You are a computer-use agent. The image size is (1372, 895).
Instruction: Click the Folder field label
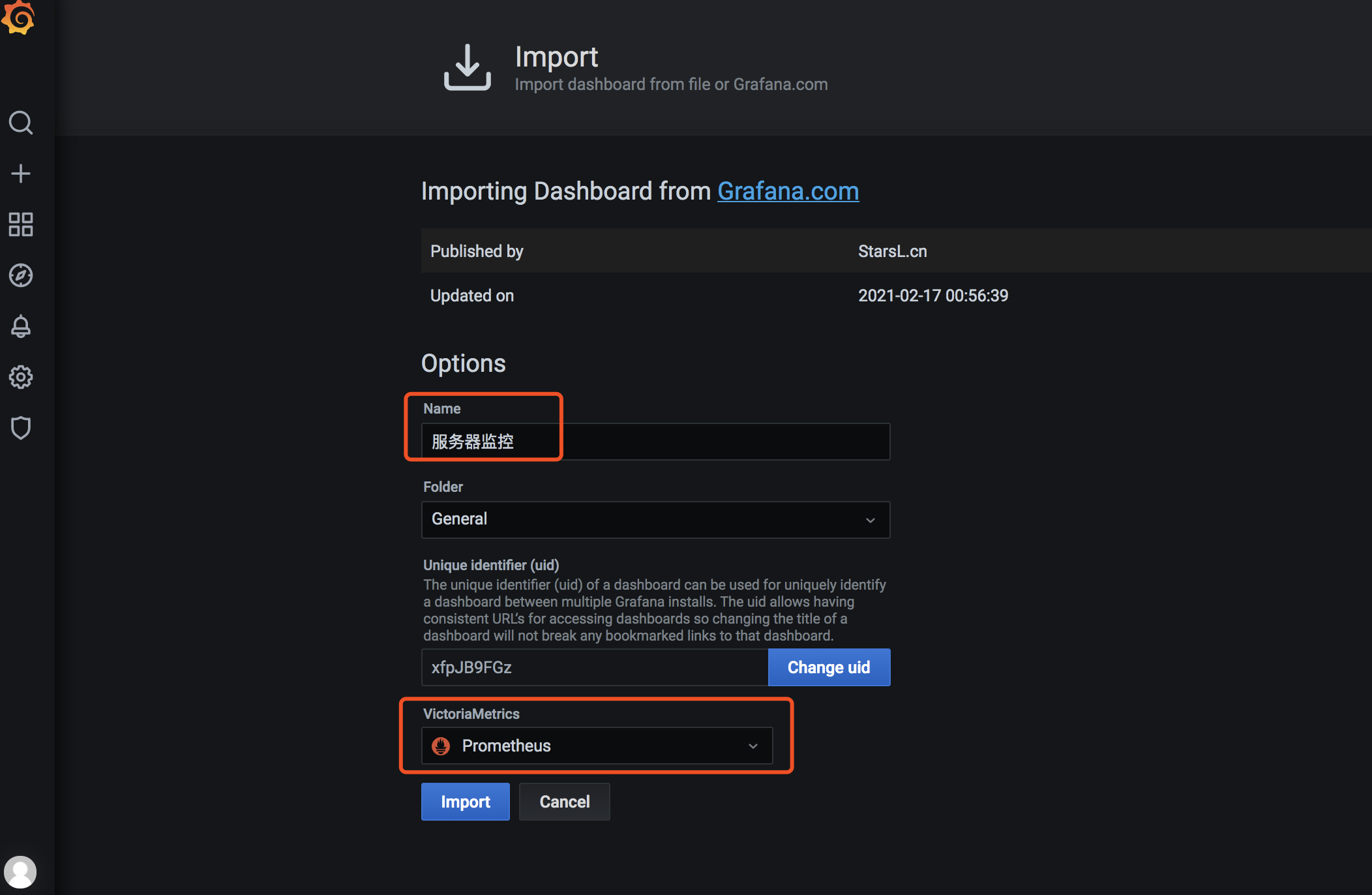[443, 487]
